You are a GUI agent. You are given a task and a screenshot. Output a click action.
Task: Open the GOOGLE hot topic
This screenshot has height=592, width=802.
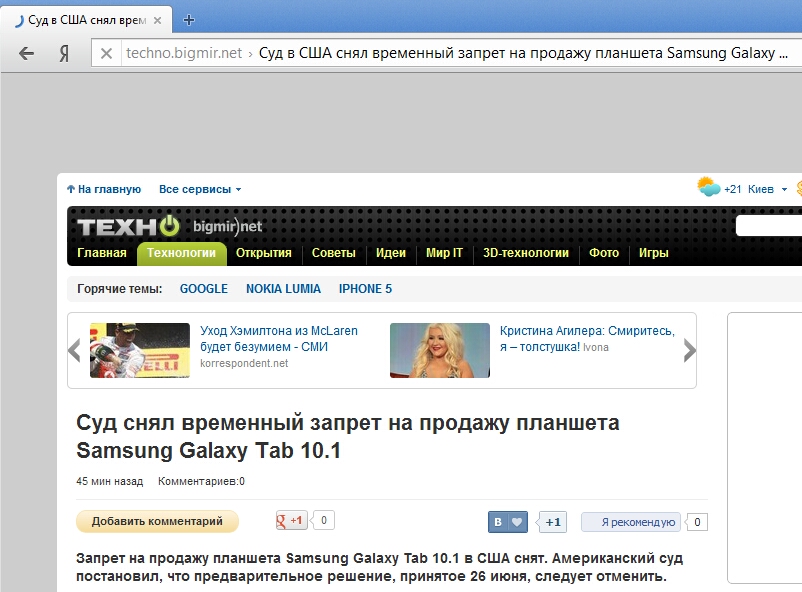(204, 289)
